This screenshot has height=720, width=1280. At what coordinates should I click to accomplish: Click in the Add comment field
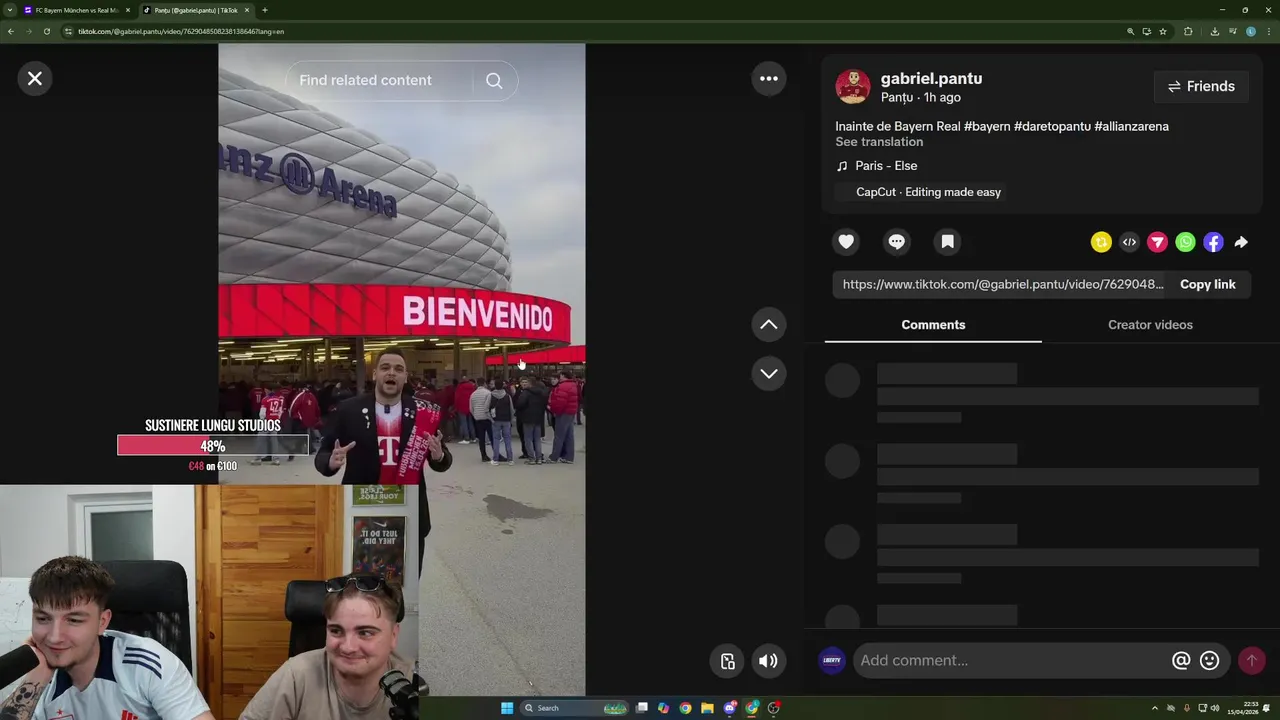click(x=1010, y=660)
